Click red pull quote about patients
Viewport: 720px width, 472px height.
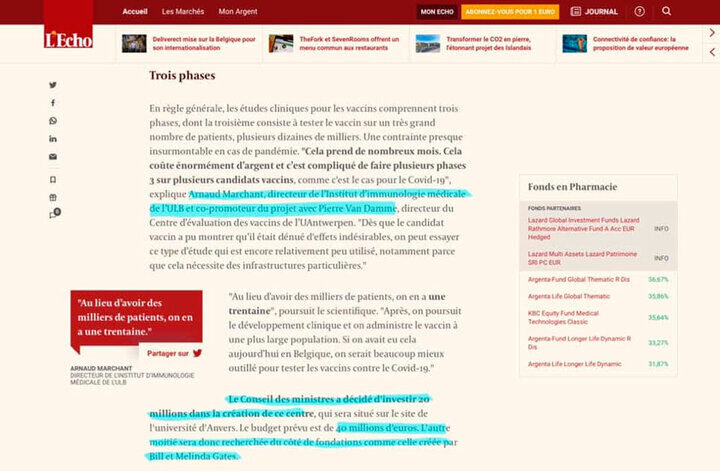[136, 318]
